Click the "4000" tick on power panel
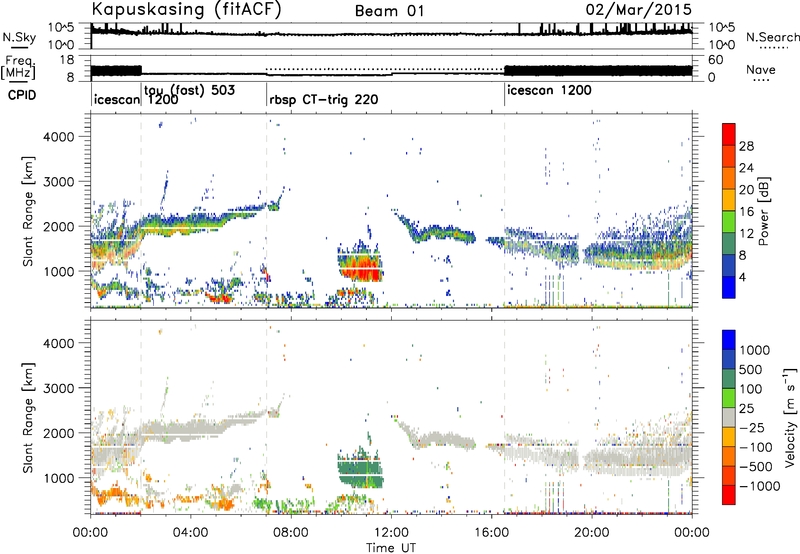Viewport: 800px width, 554px height. [58, 137]
